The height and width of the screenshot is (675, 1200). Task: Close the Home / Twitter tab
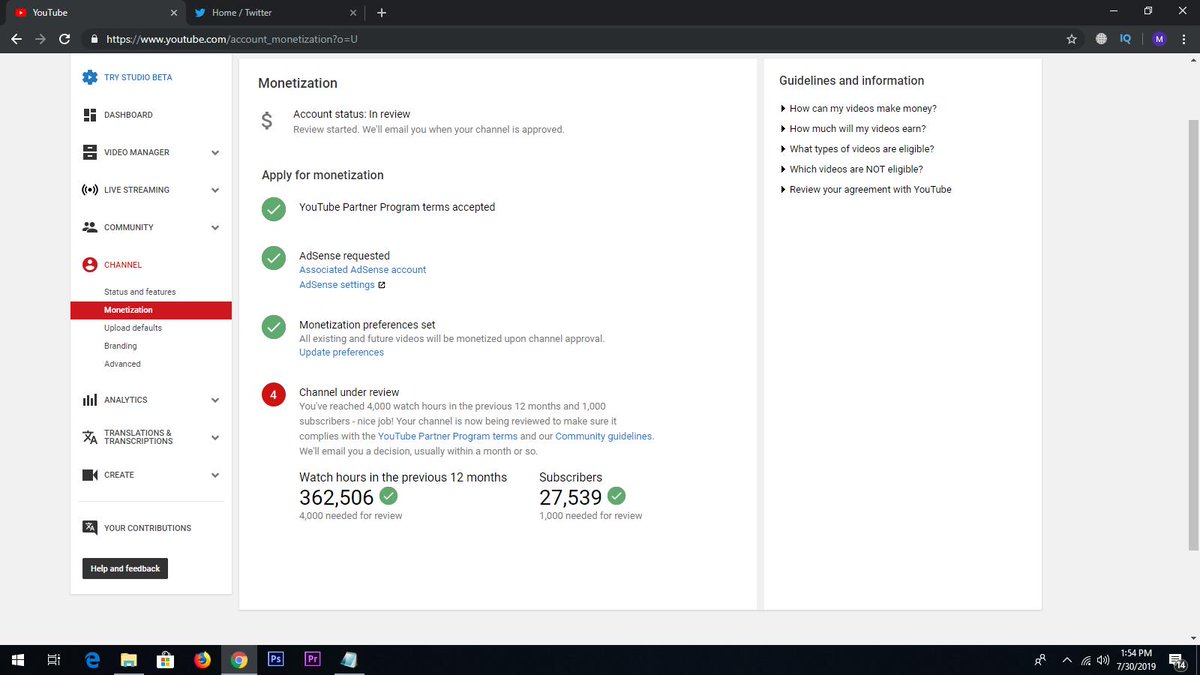pyautogui.click(x=353, y=13)
